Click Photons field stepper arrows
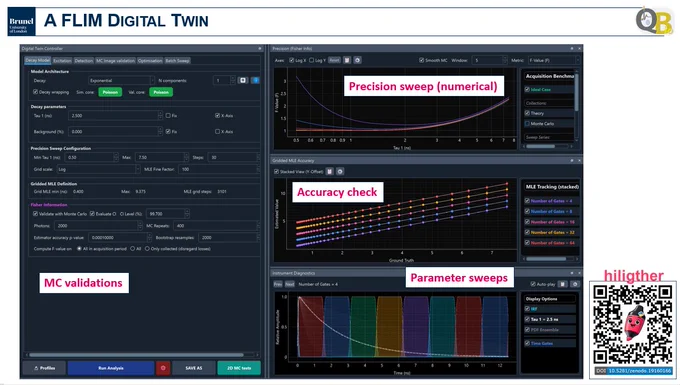 pyautogui.click(x=140, y=225)
